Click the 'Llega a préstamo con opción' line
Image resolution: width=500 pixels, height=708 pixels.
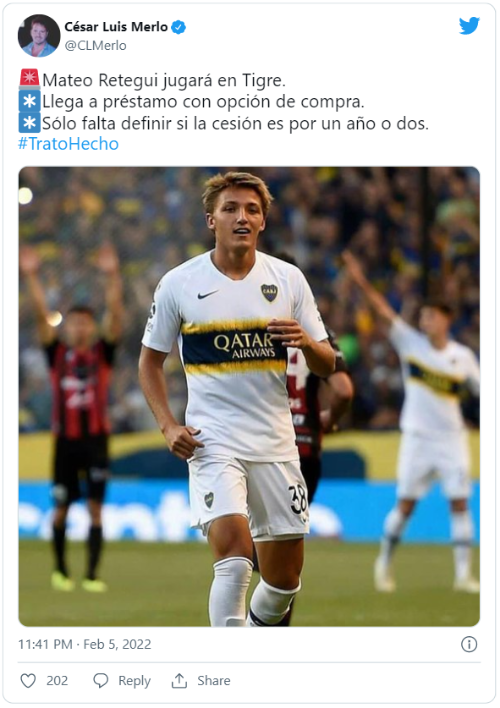[x=203, y=102]
